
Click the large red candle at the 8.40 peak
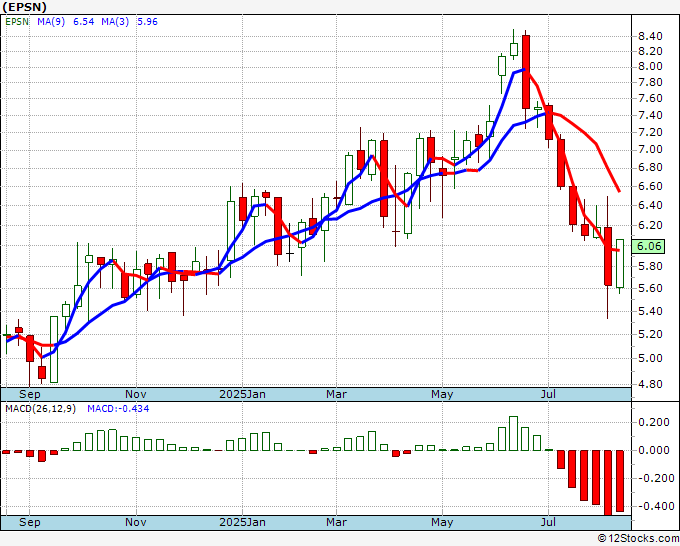pyautogui.click(x=526, y=72)
